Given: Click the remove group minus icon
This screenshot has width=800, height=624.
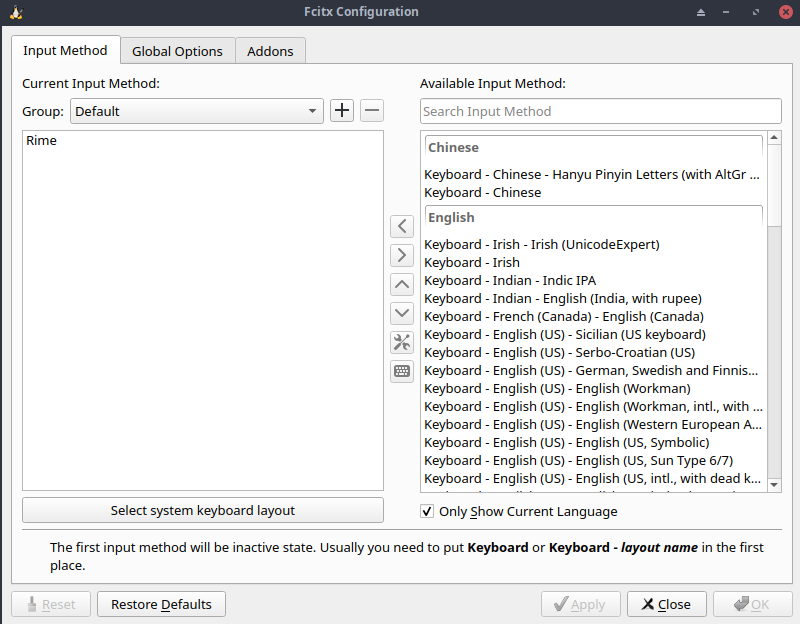Looking at the screenshot, I should [371, 111].
